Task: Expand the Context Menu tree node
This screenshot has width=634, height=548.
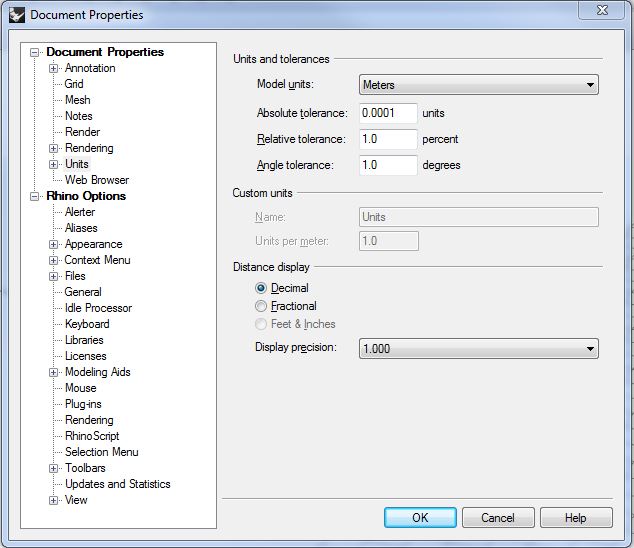Action: tap(53, 260)
